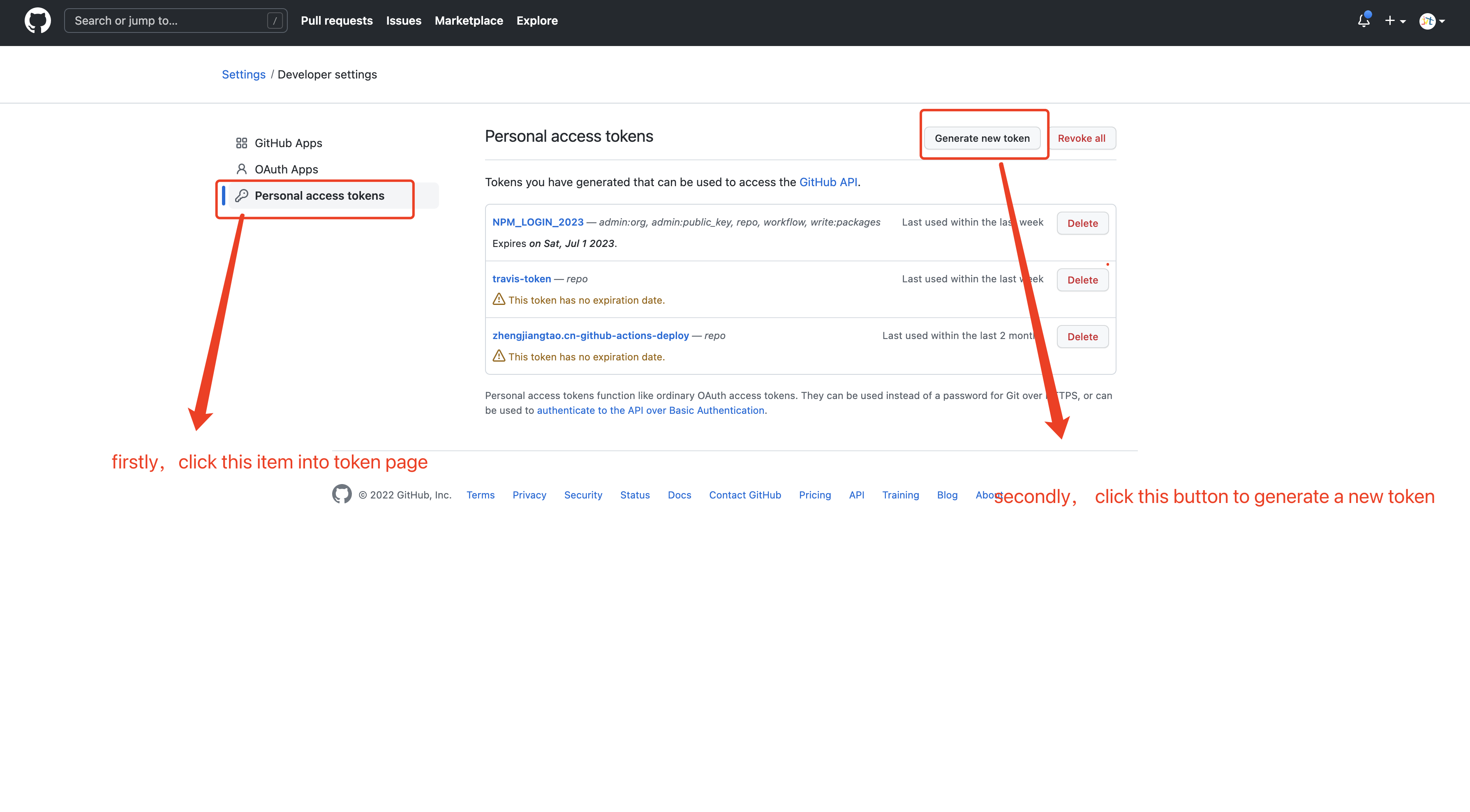Delete the travis-token entry

1082,279
